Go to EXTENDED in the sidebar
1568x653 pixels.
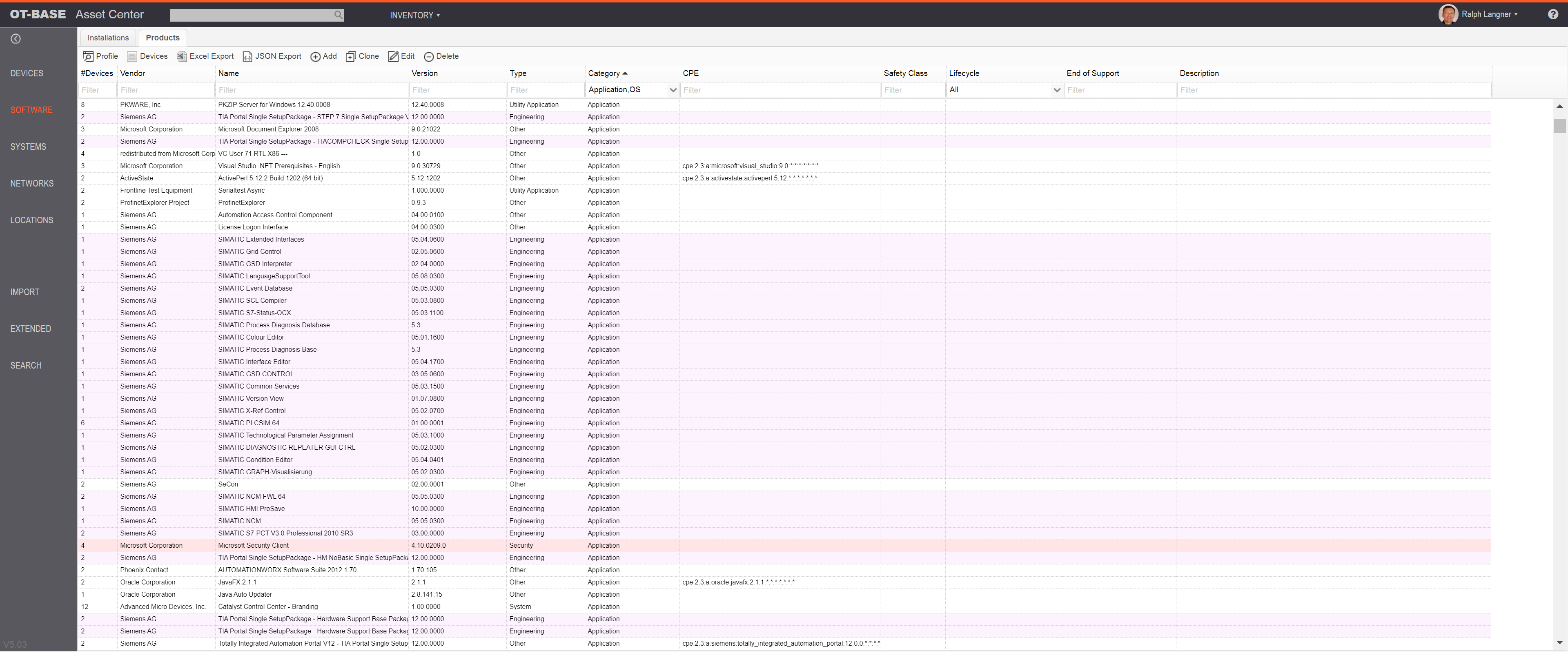(31, 329)
